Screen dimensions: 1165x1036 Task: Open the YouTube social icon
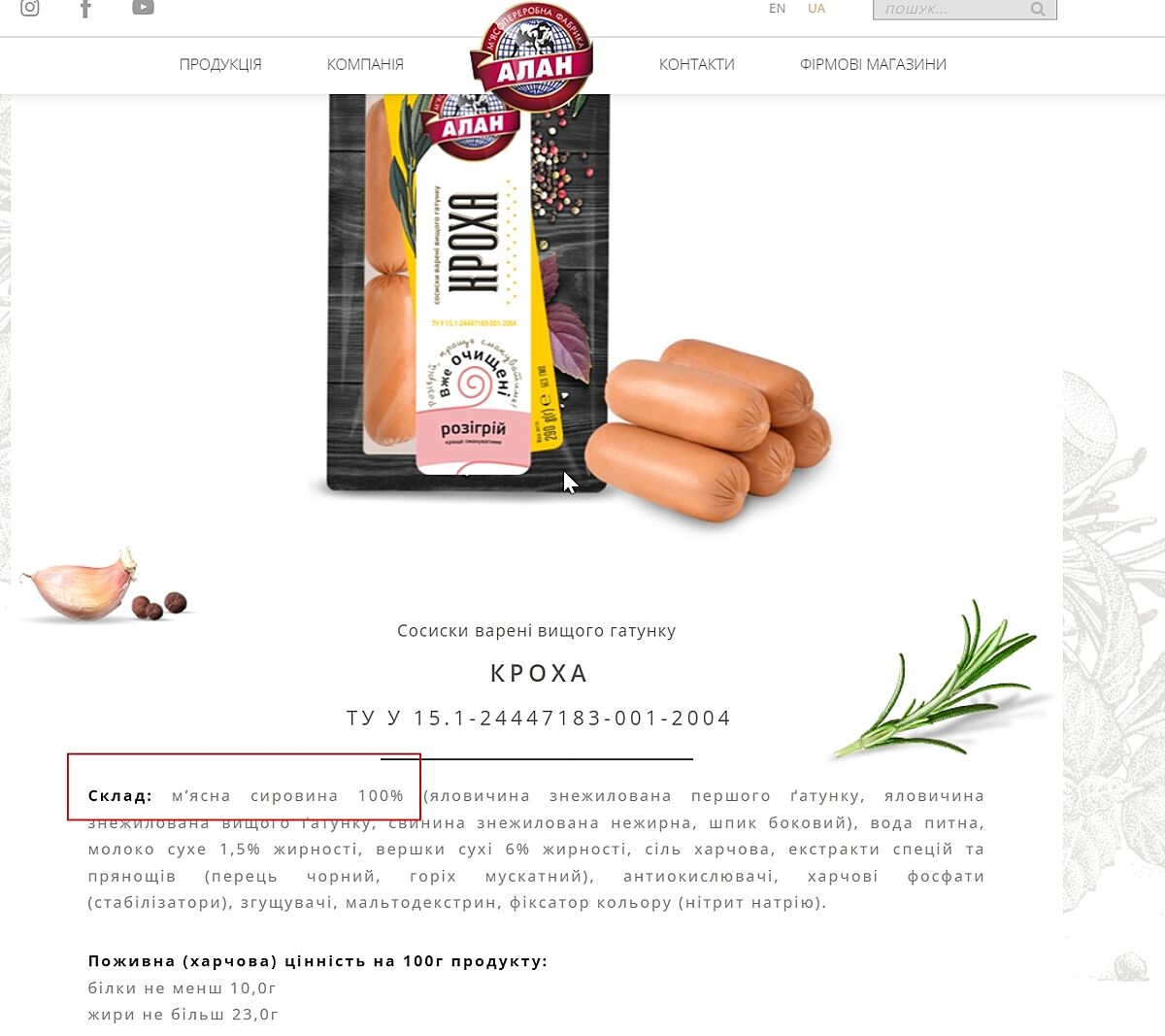pos(143,8)
